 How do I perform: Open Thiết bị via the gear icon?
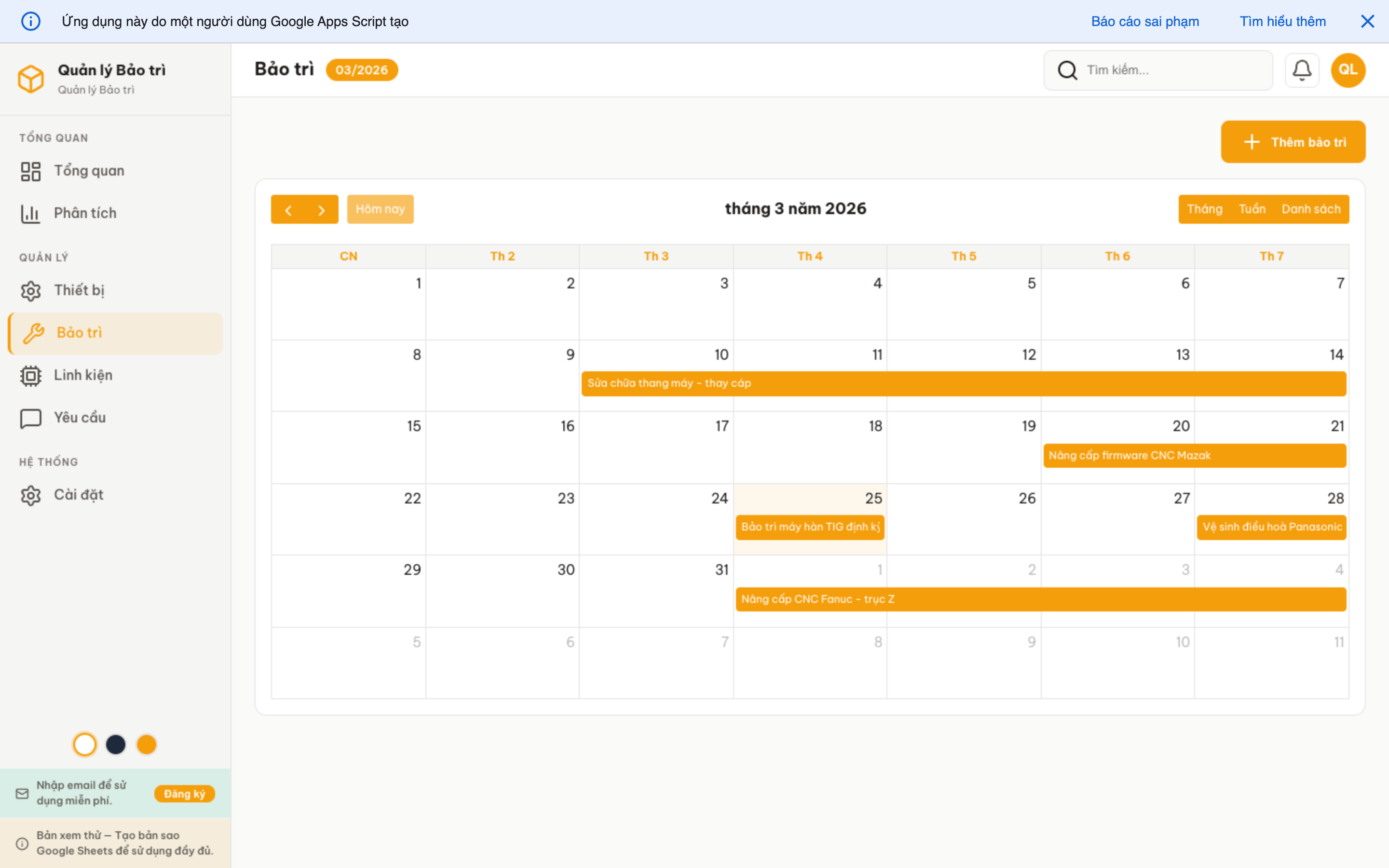click(31, 290)
